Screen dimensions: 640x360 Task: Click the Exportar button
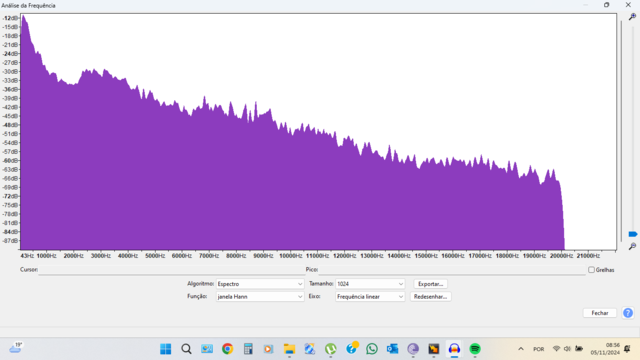[430, 284]
